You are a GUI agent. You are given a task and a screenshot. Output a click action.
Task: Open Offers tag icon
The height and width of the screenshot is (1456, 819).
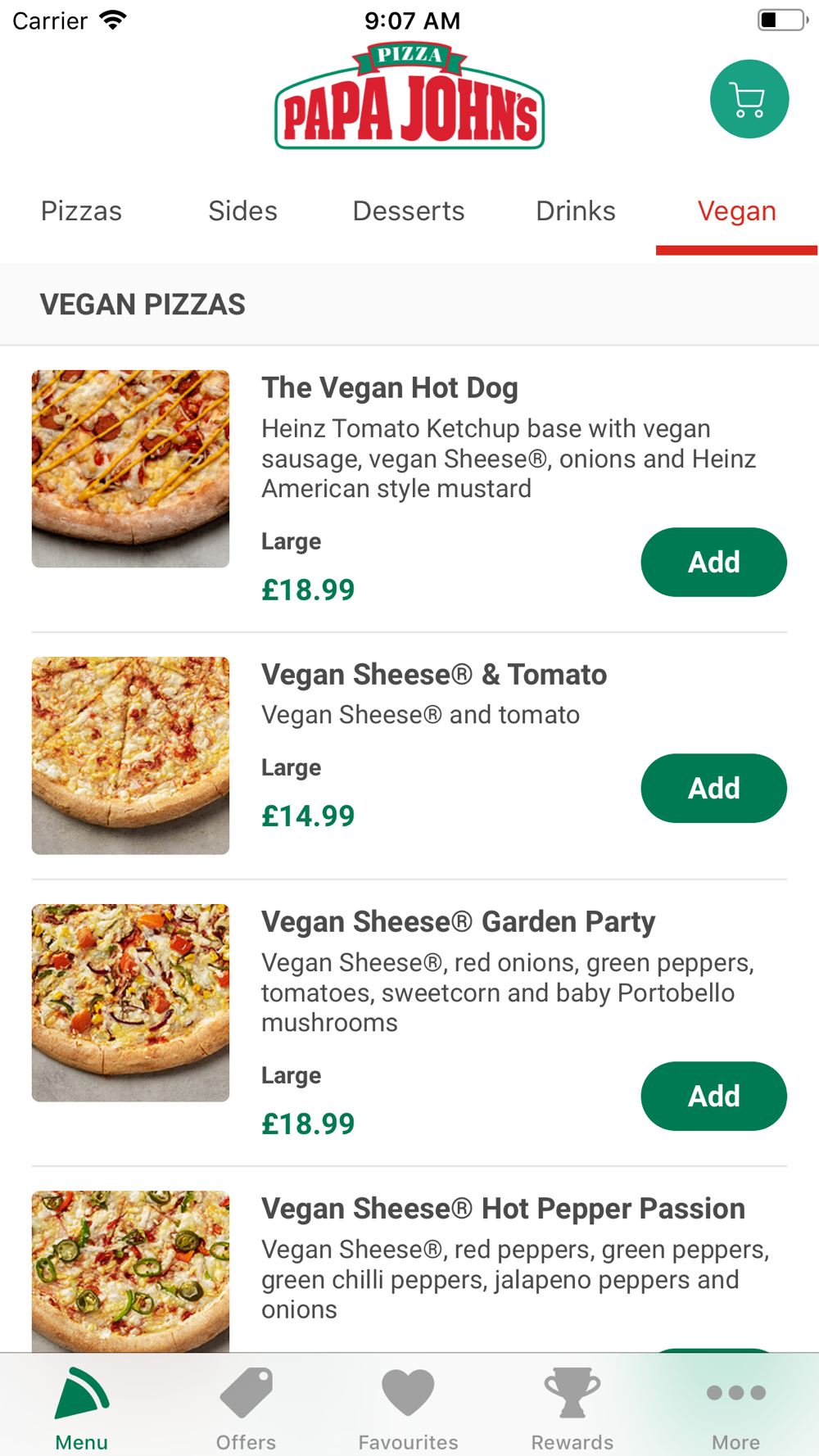246,1393
